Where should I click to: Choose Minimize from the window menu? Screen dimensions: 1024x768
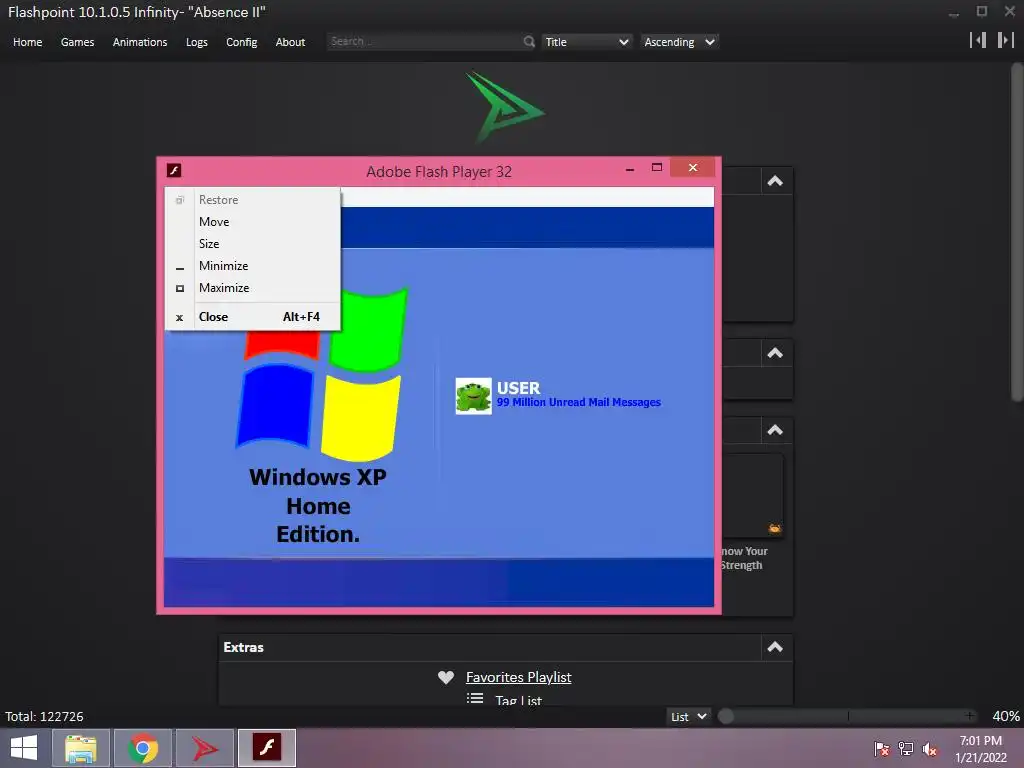[x=253, y=266]
